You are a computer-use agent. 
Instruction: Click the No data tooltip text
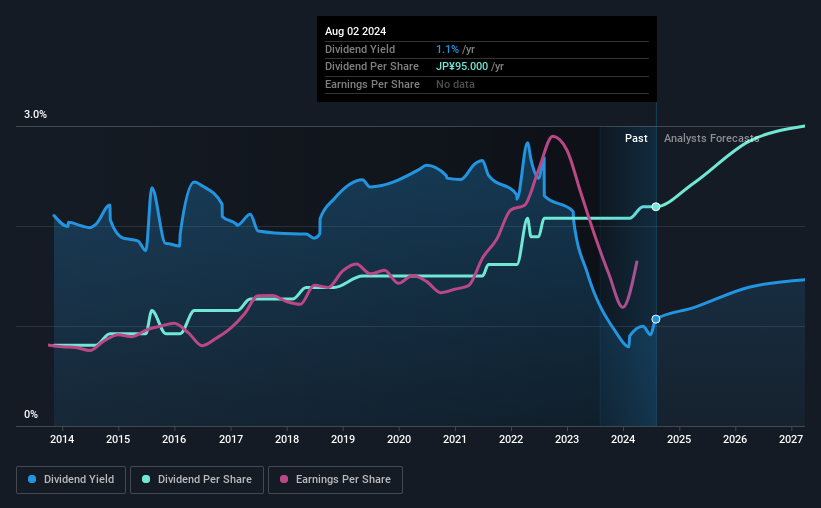pyautogui.click(x=455, y=84)
